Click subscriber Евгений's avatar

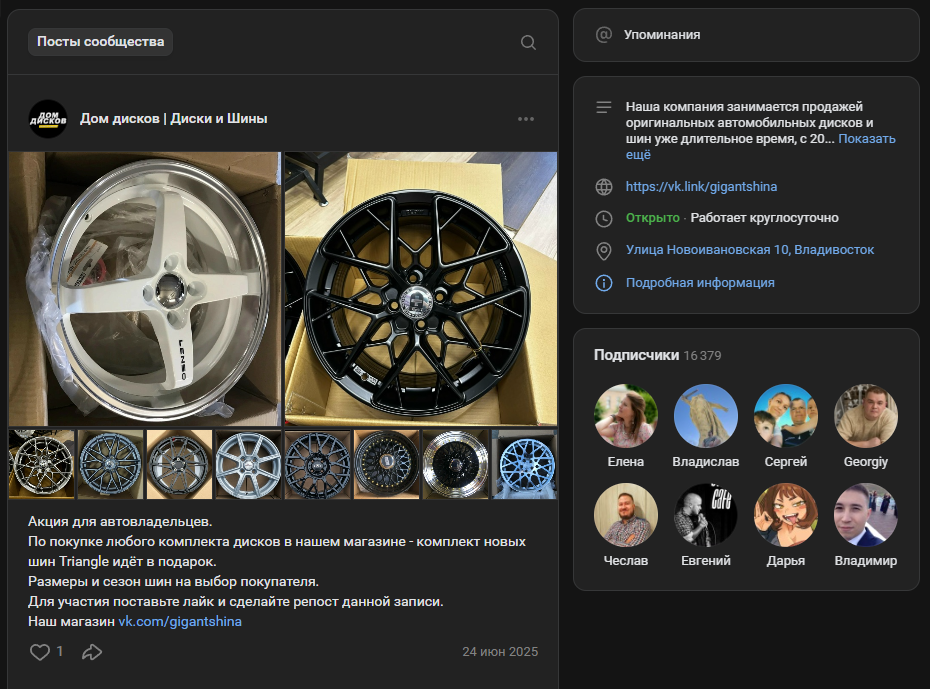(x=706, y=515)
